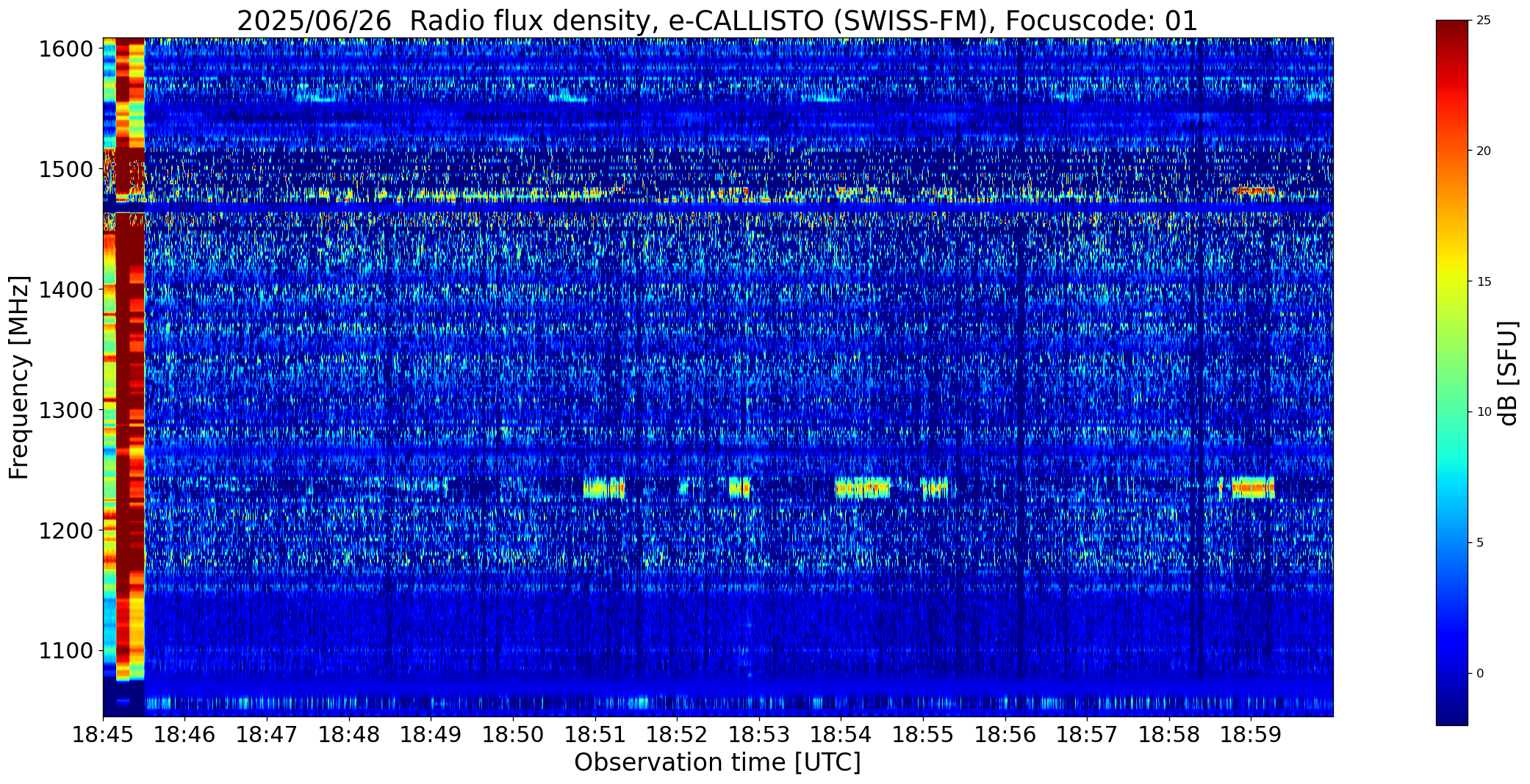Click the 18:57 time tick label
Image resolution: width=1530 pixels, height=784 pixels.
click(x=1087, y=735)
